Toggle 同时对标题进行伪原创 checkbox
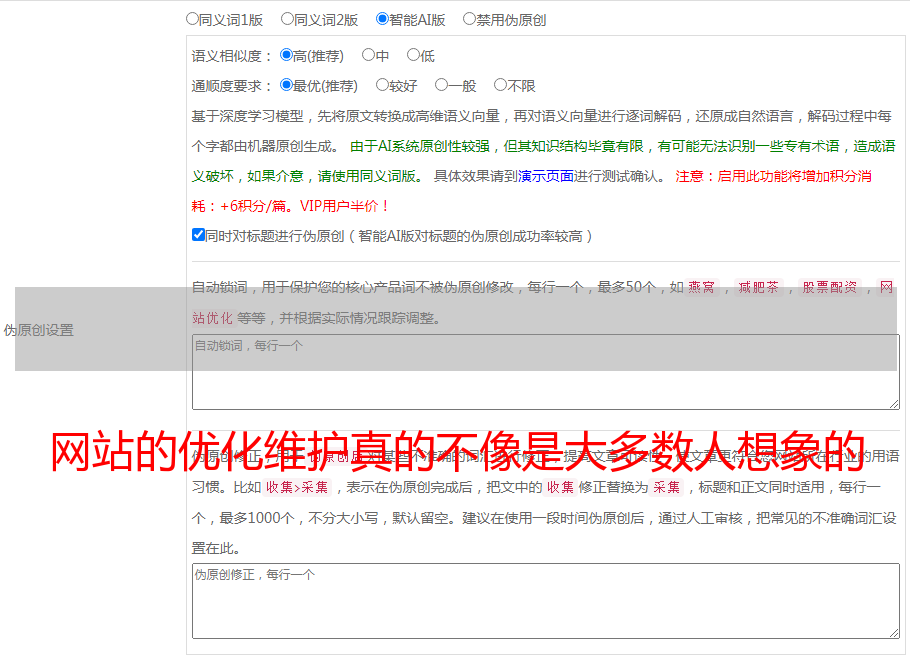Image resolution: width=911 pixels, height=658 pixels. 198,235
